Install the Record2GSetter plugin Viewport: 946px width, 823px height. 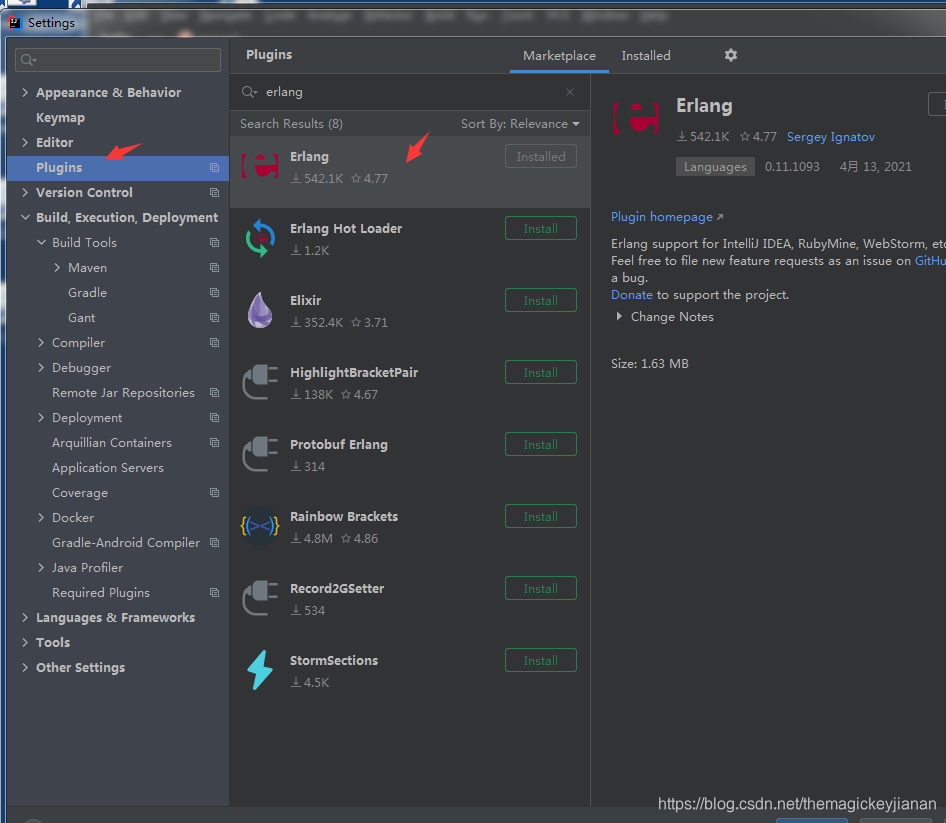coord(541,588)
